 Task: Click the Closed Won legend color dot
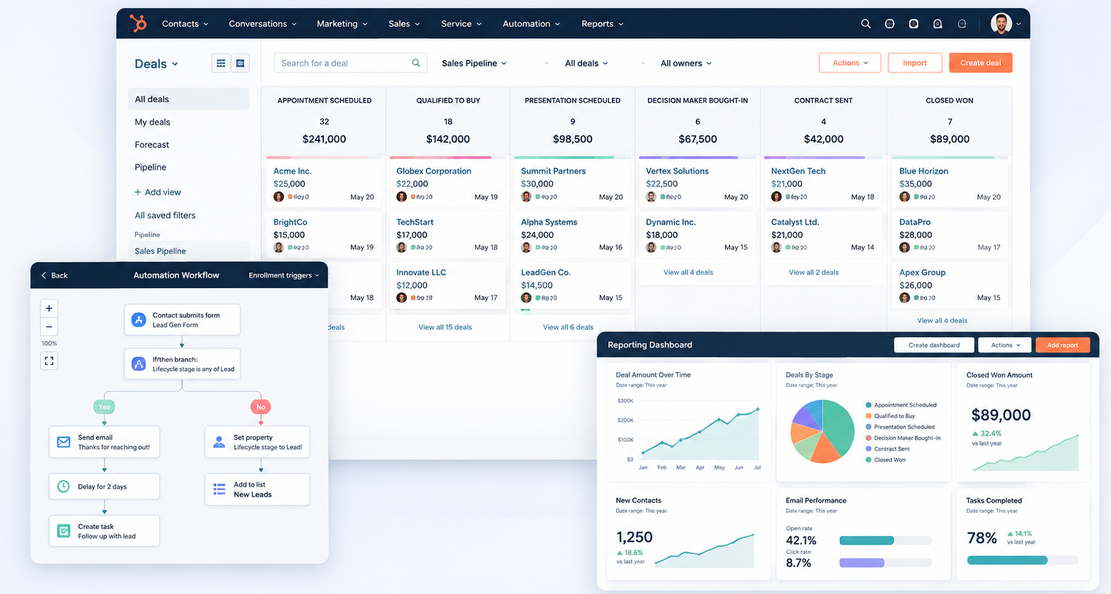[x=868, y=460]
